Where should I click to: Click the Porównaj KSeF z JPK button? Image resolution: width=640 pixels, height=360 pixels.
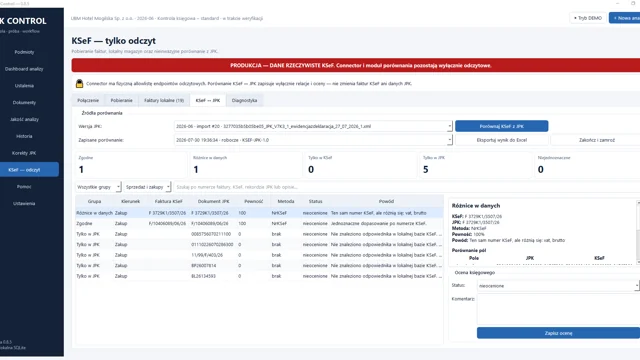(502, 126)
